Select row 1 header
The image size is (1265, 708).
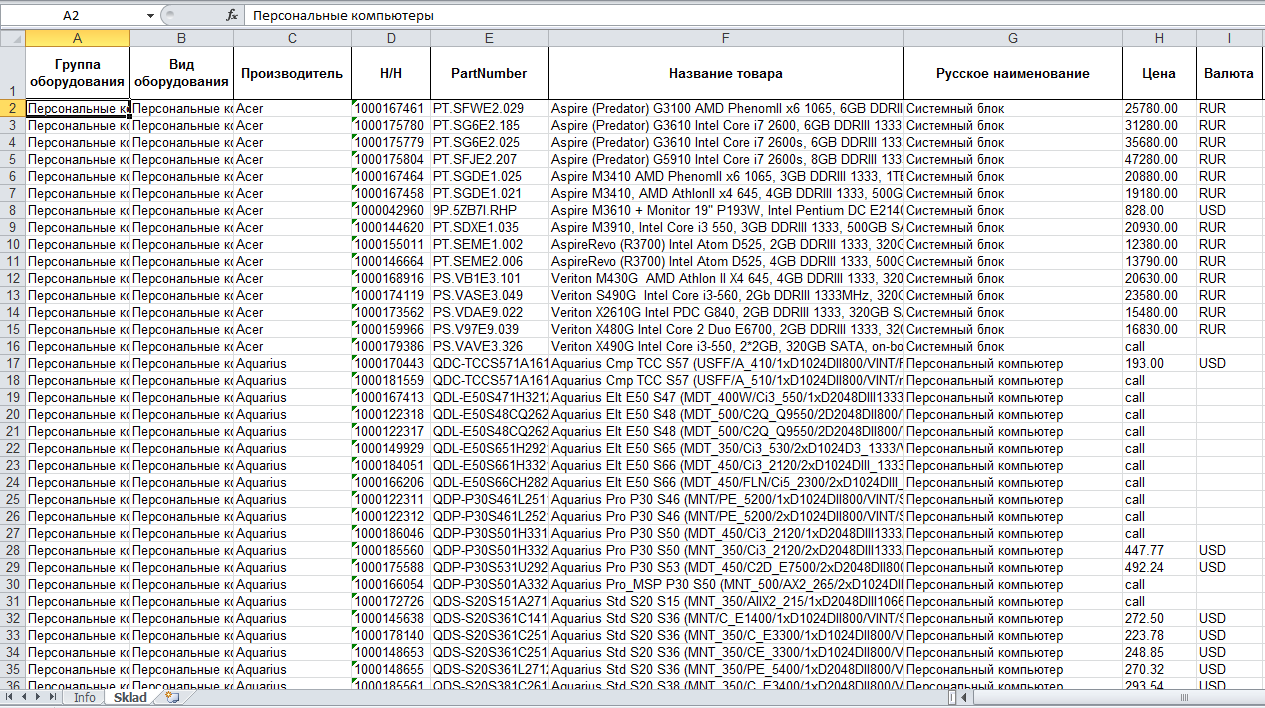click(13, 73)
